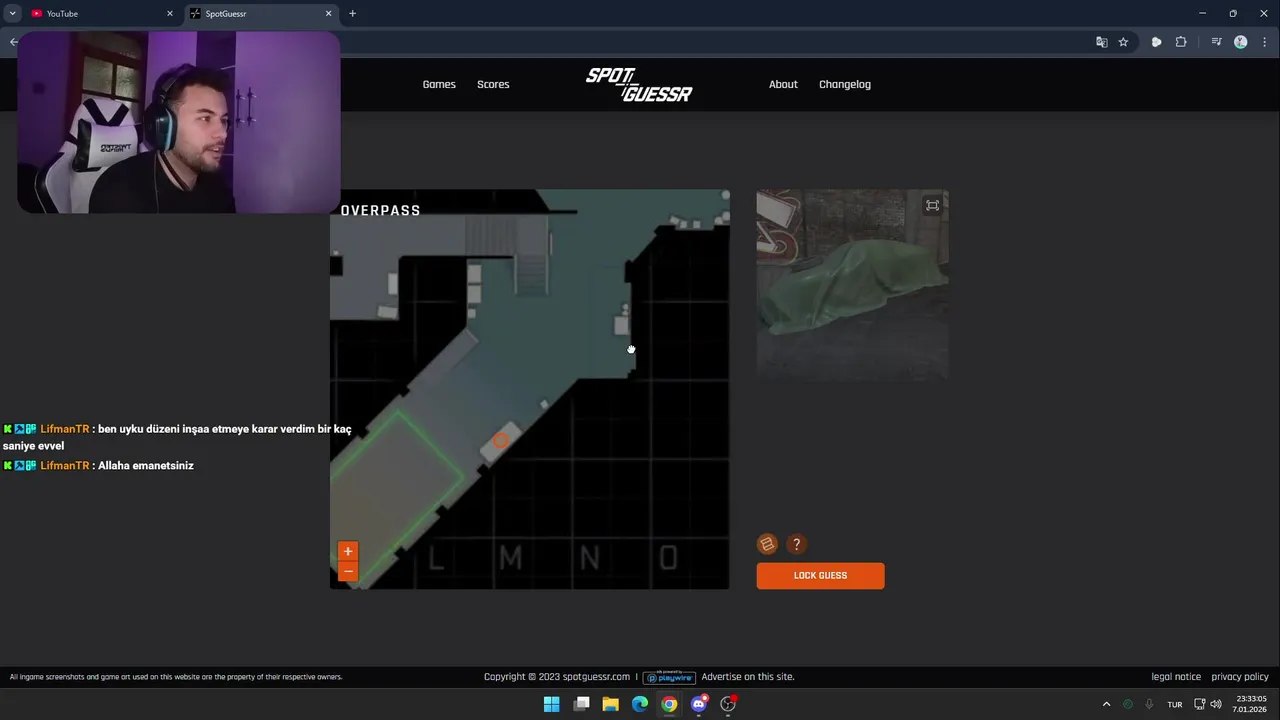1280x720 pixels.
Task: Open the Chrome three-dot menu
Action: [x=1265, y=42]
